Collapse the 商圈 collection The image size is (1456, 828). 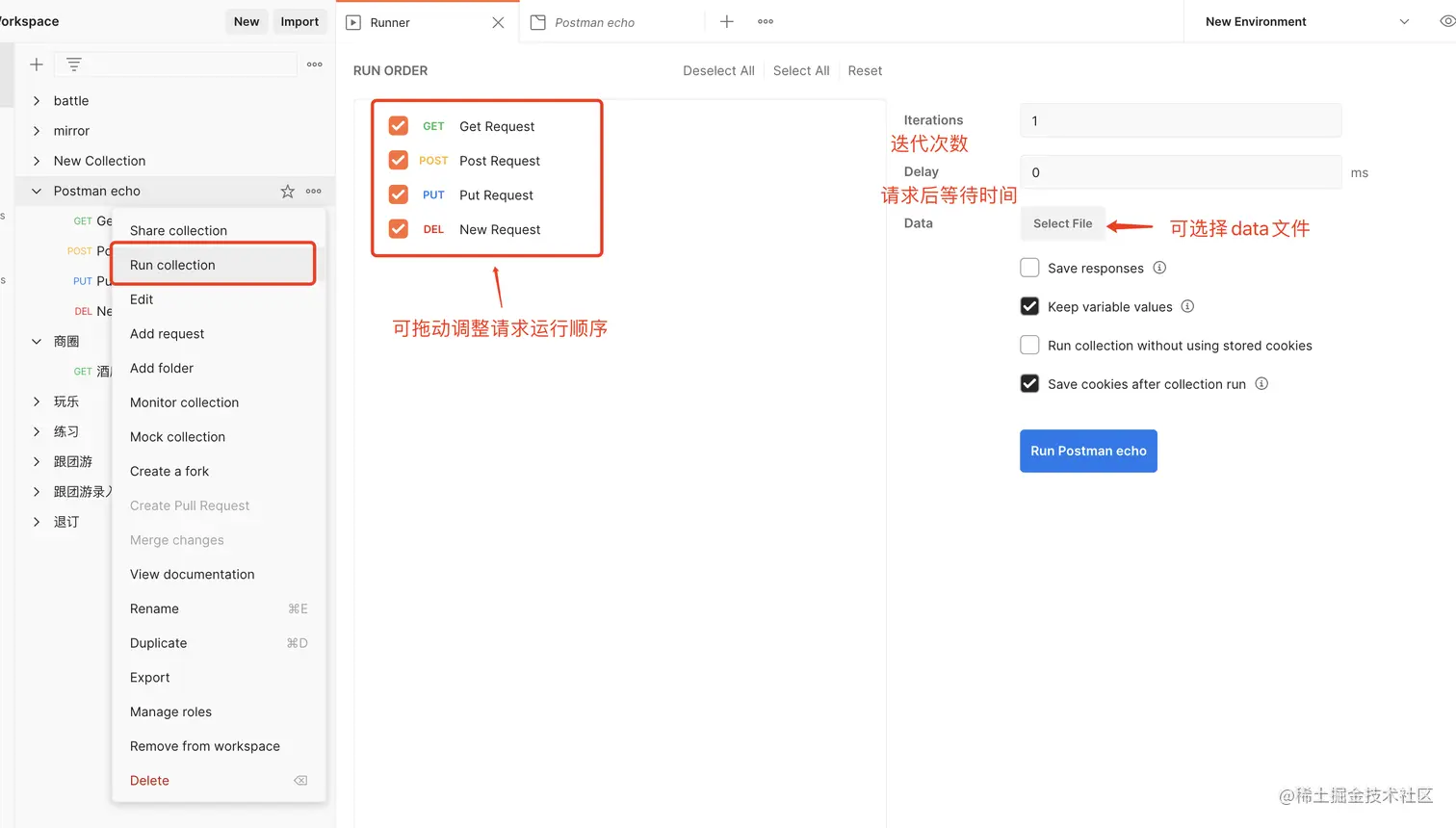[x=37, y=341]
